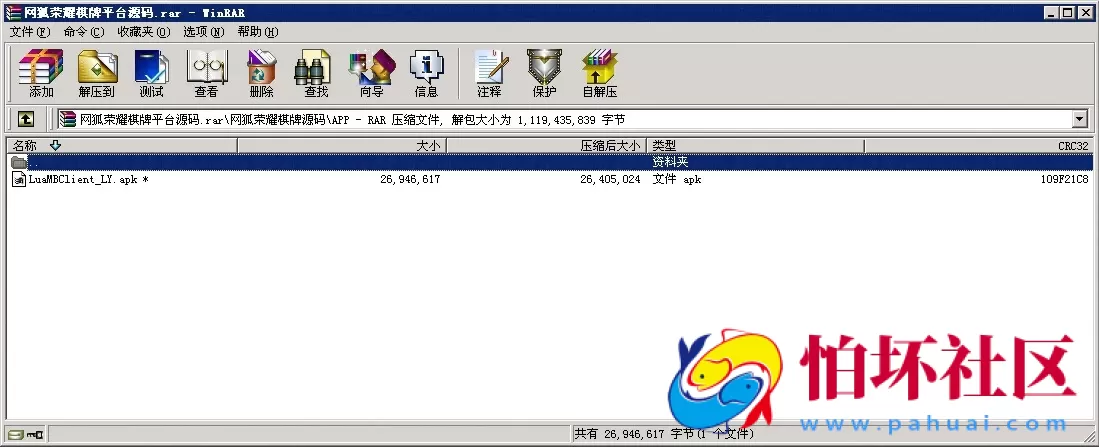Select the parent folder ".." row

[x=36, y=162]
